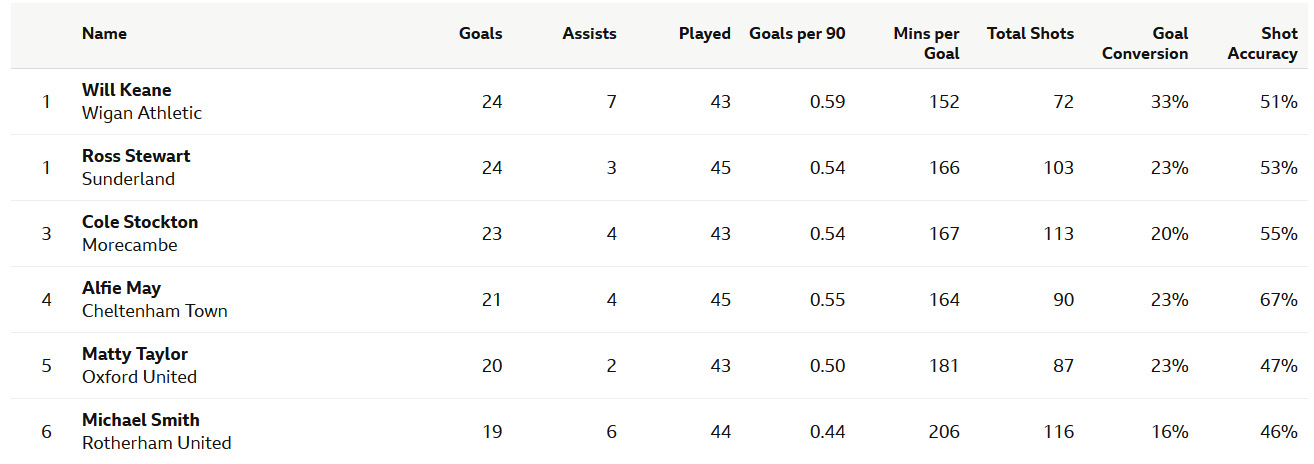Select Matty Taylor player name
This screenshot has height=464, width=1314.
(135, 354)
